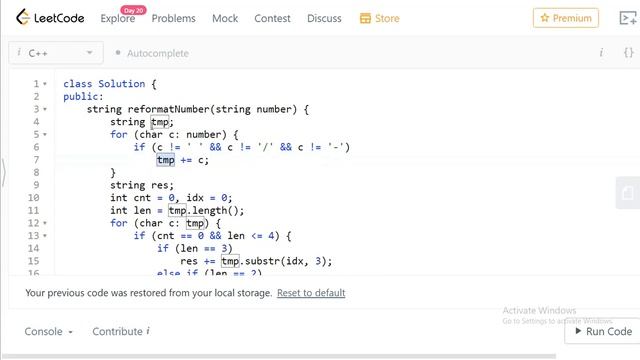Screen dimensions: 640x360
Task: Open the C++ language dropdown
Action: pos(56,53)
